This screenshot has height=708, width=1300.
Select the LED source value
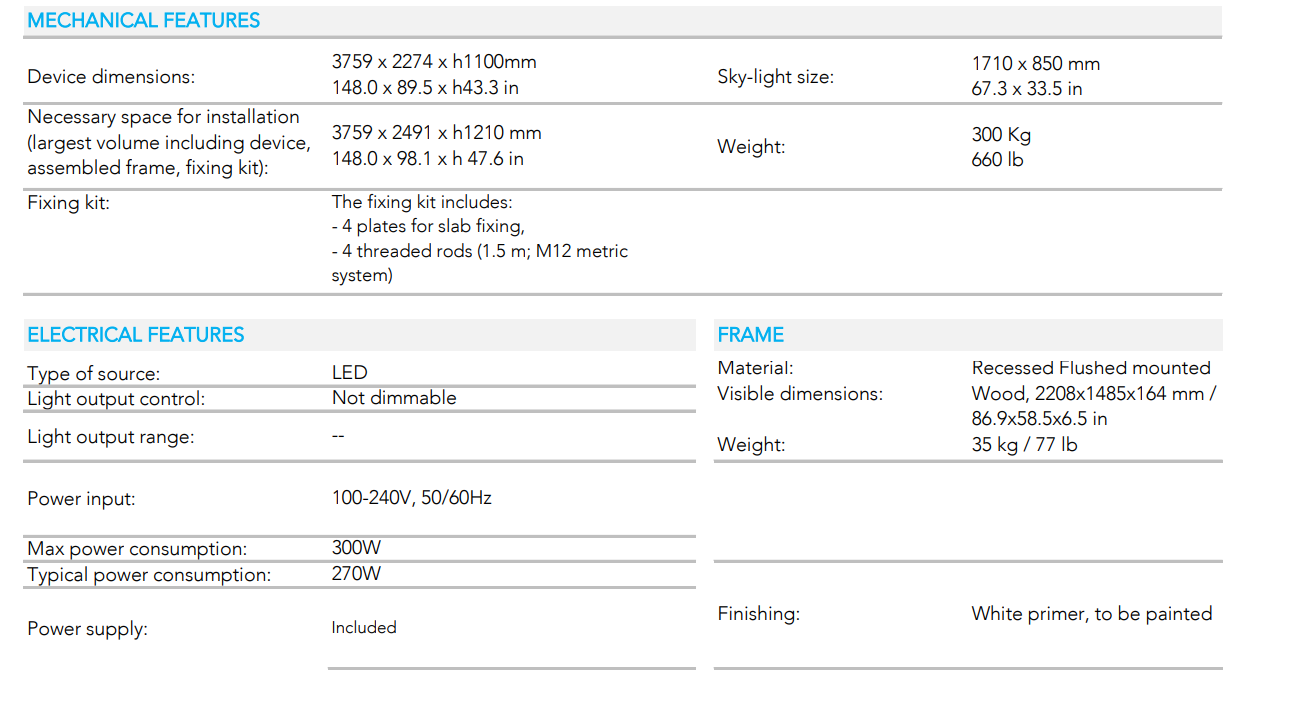pyautogui.click(x=350, y=372)
